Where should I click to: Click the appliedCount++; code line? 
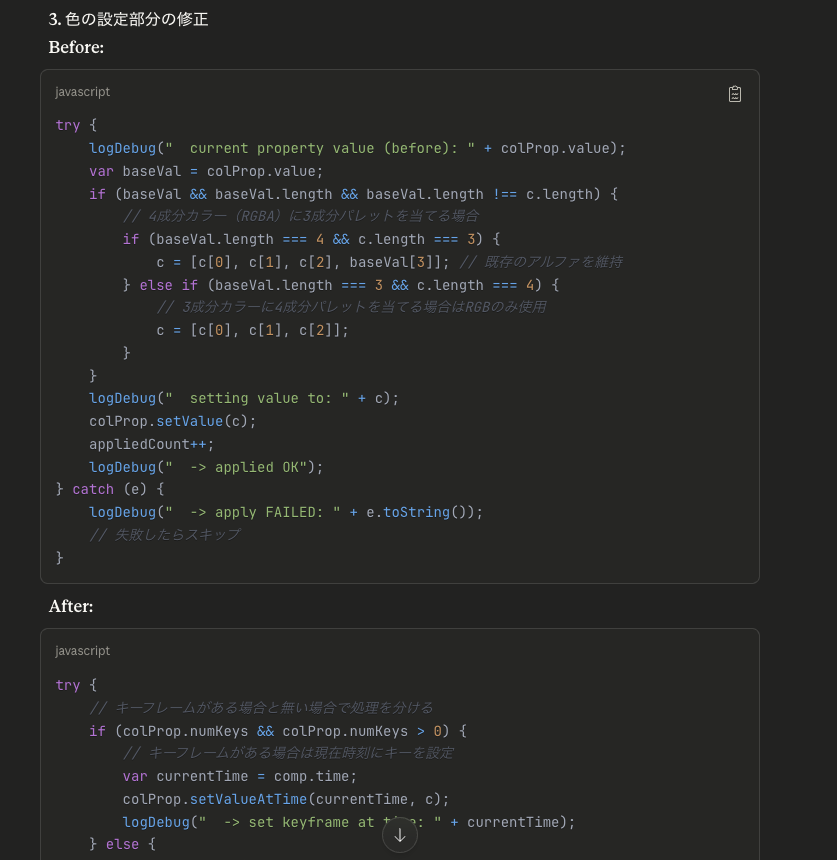(x=152, y=444)
